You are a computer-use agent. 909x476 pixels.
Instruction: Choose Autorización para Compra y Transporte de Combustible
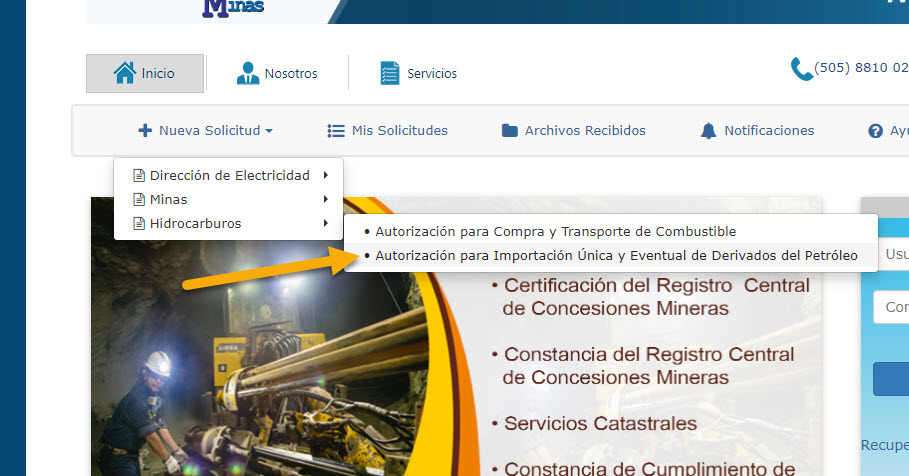611,231
